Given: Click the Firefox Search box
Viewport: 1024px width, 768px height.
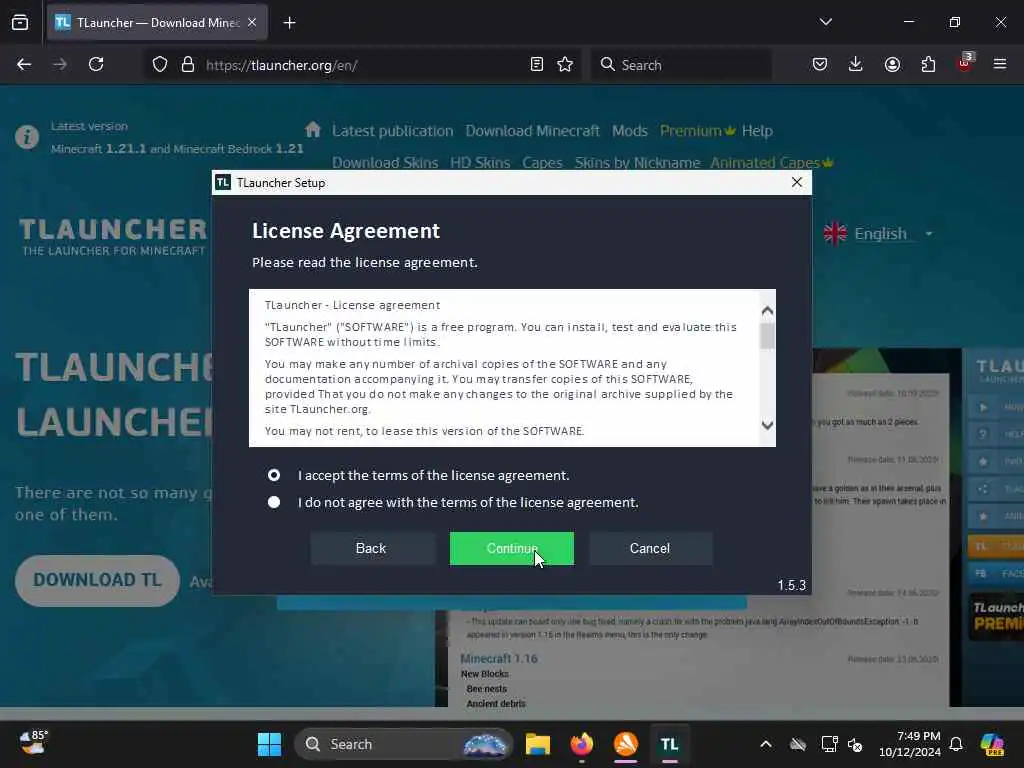Looking at the screenshot, I should click(681, 65).
